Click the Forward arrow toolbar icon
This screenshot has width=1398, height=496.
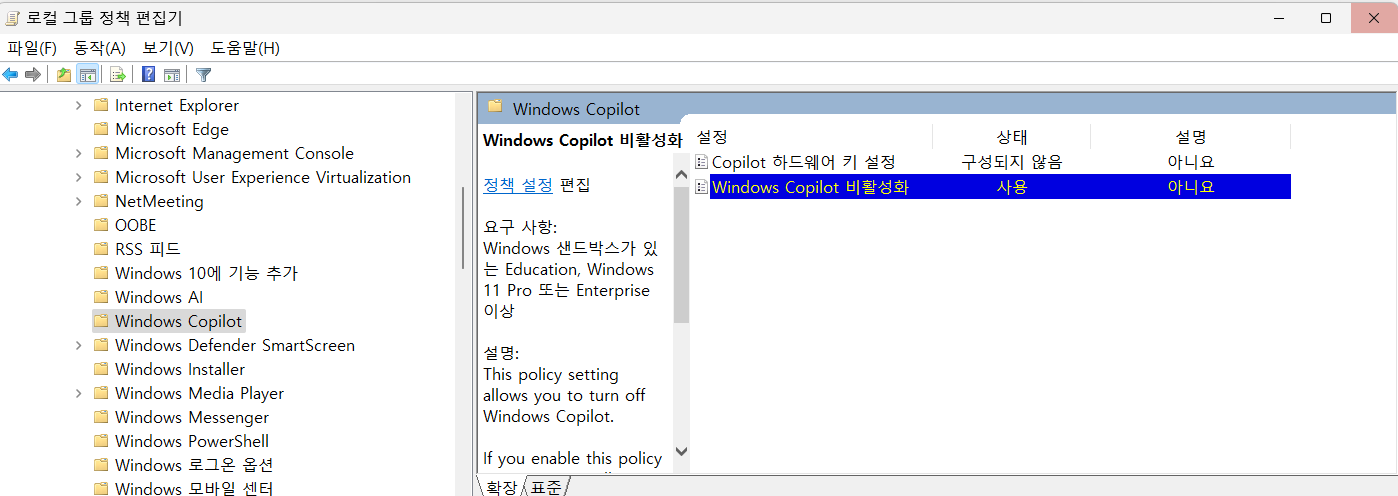coord(33,75)
